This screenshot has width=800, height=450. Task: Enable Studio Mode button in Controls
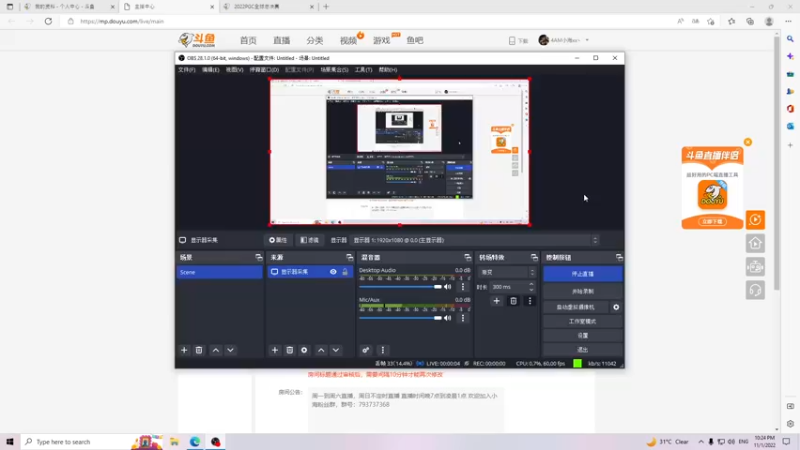click(583, 321)
